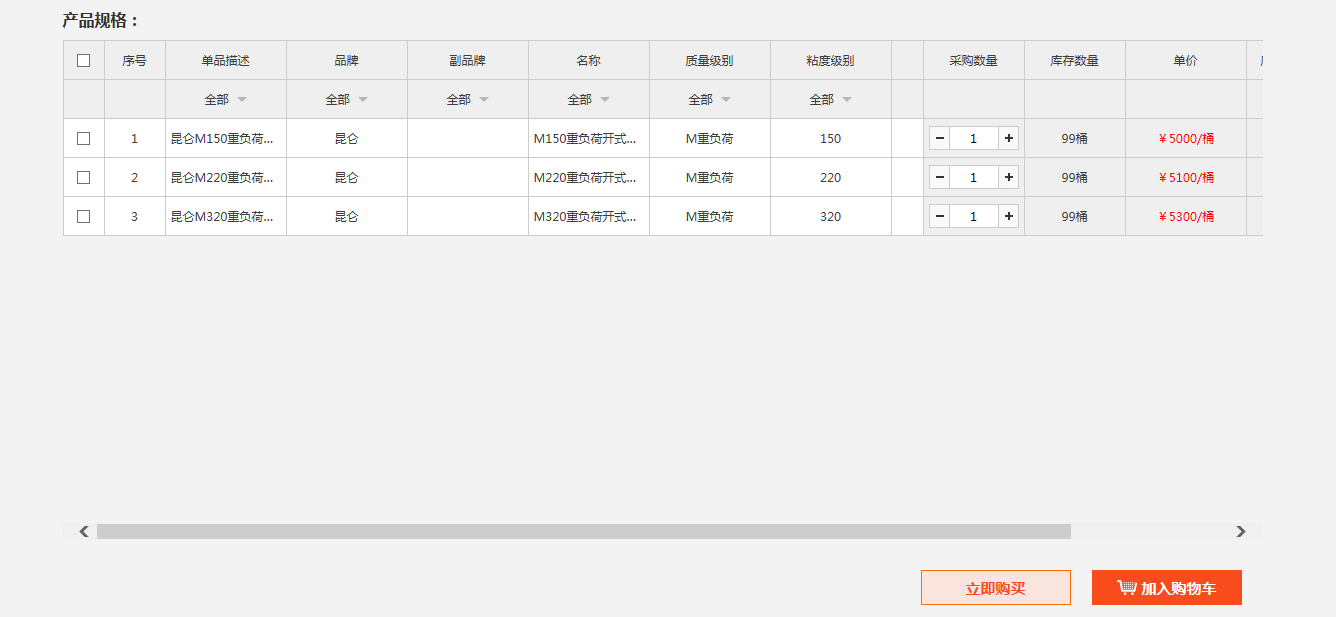
Task: Decrease quantity for the M220 row
Action: (940, 177)
